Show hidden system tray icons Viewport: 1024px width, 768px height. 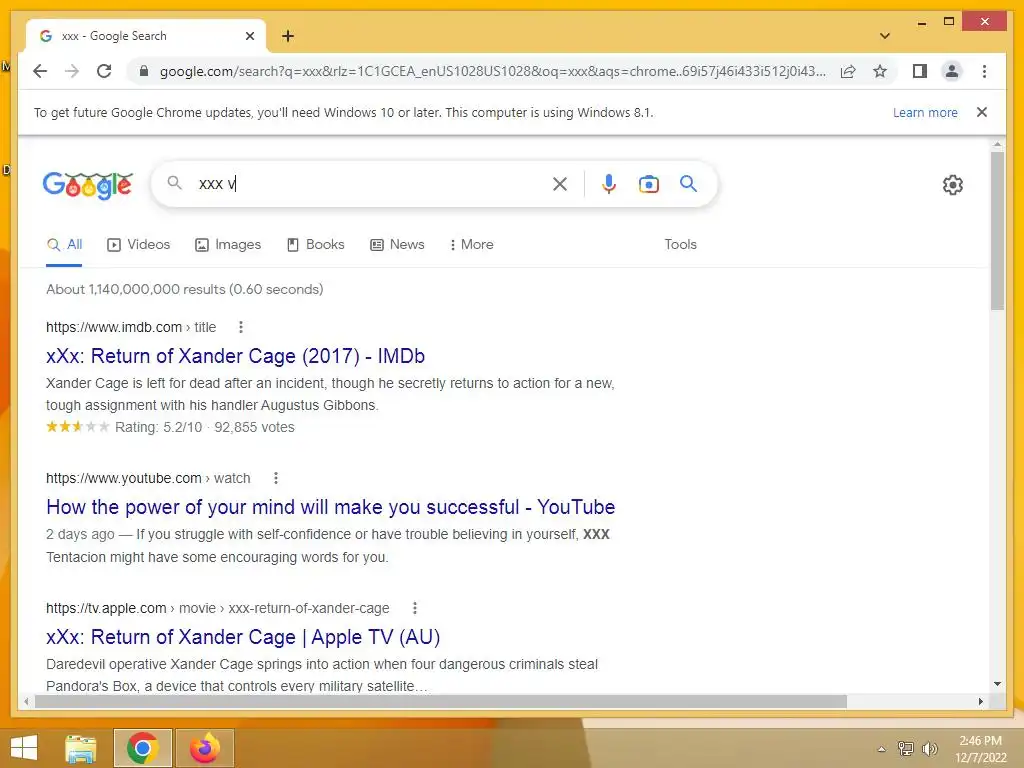(882, 749)
